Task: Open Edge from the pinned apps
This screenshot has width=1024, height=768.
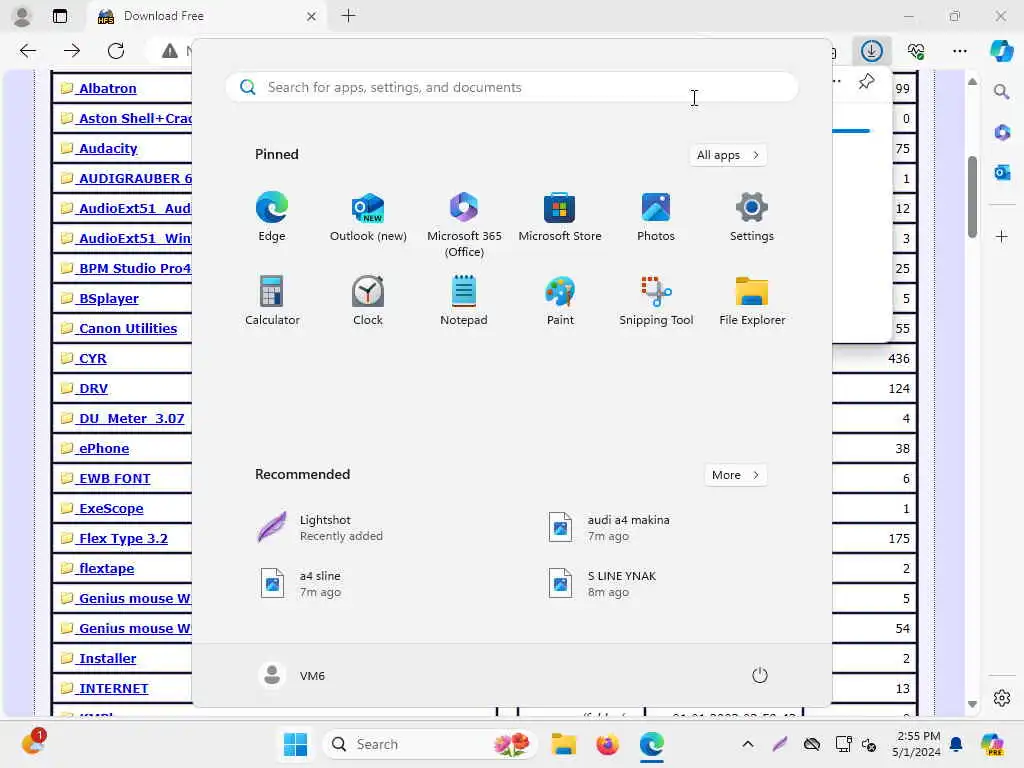Action: tap(272, 217)
